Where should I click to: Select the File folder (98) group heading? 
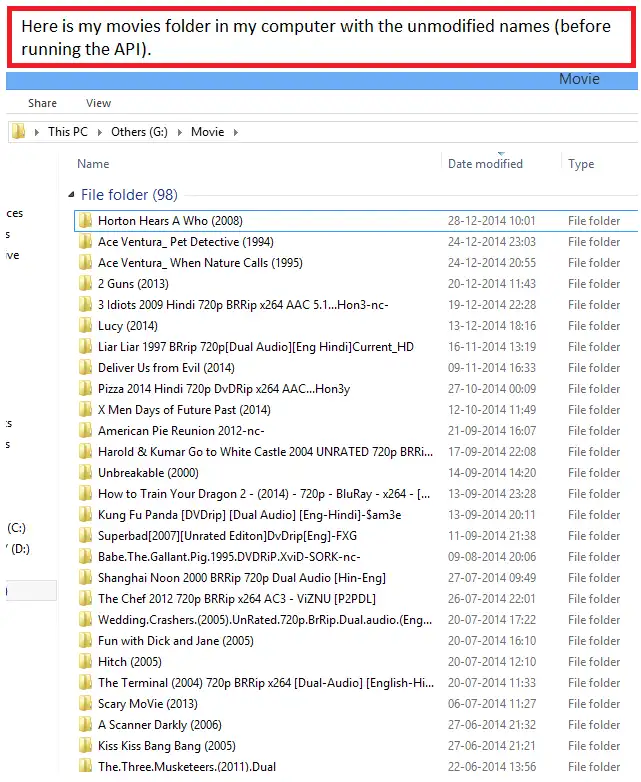tap(129, 195)
